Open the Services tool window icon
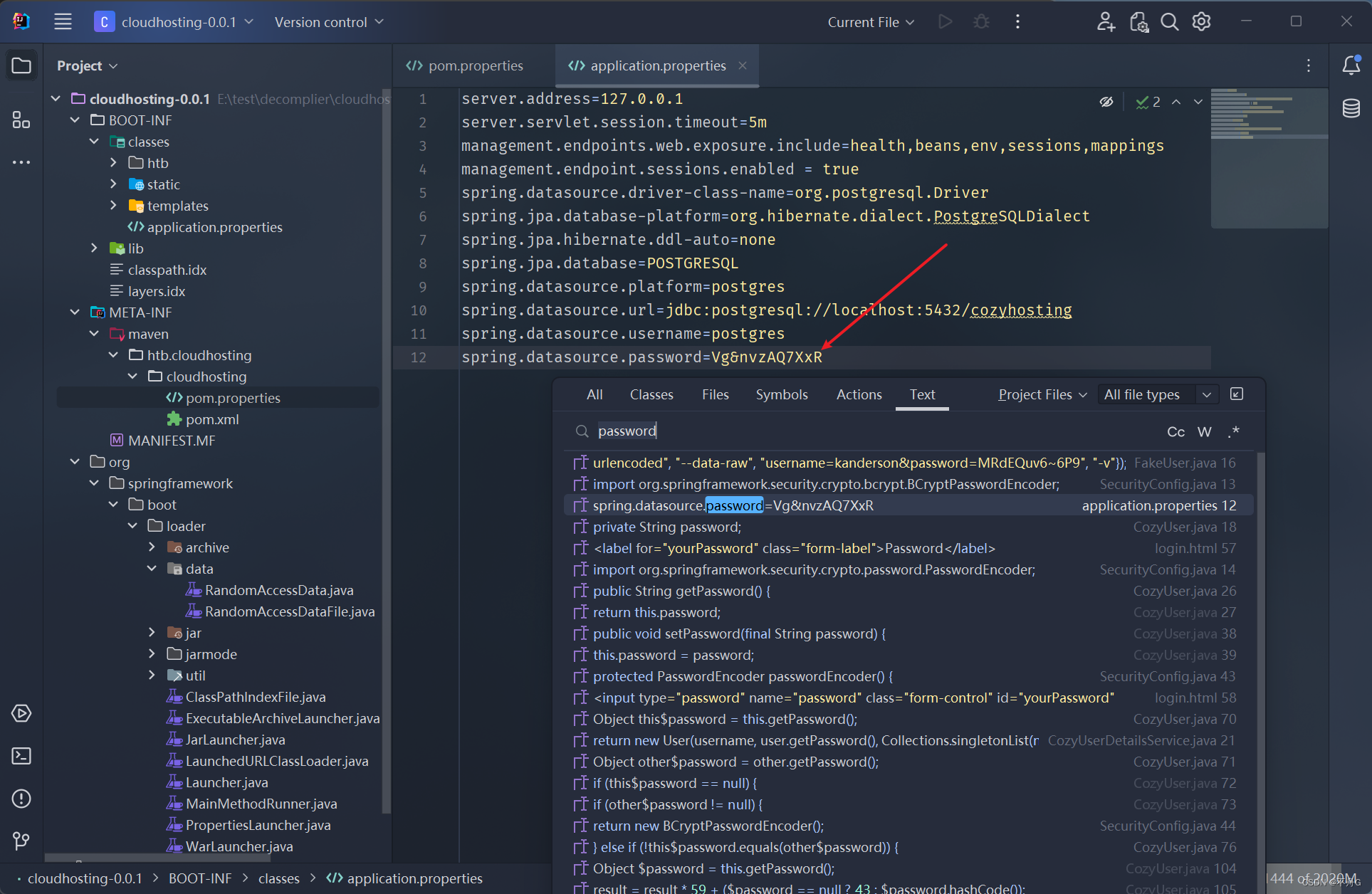This screenshot has width=1372, height=894. point(21,713)
